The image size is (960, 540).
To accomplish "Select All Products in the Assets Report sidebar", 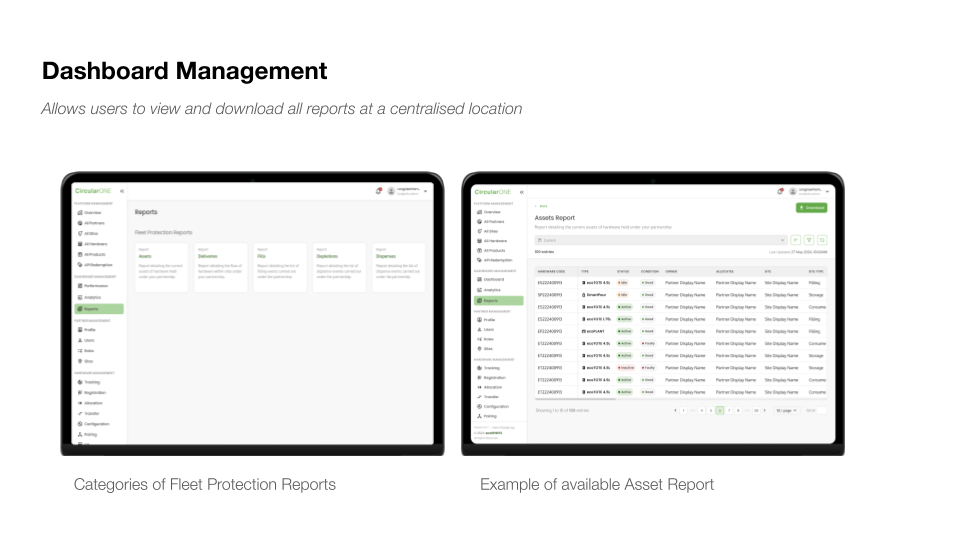I will (491, 250).
